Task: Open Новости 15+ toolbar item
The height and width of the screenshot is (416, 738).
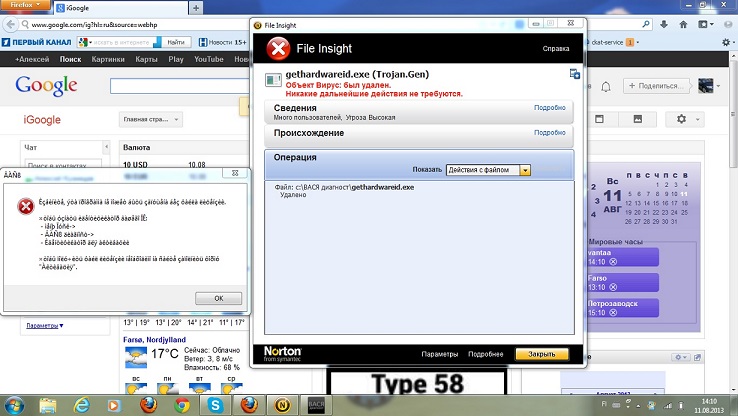Action: pos(223,42)
